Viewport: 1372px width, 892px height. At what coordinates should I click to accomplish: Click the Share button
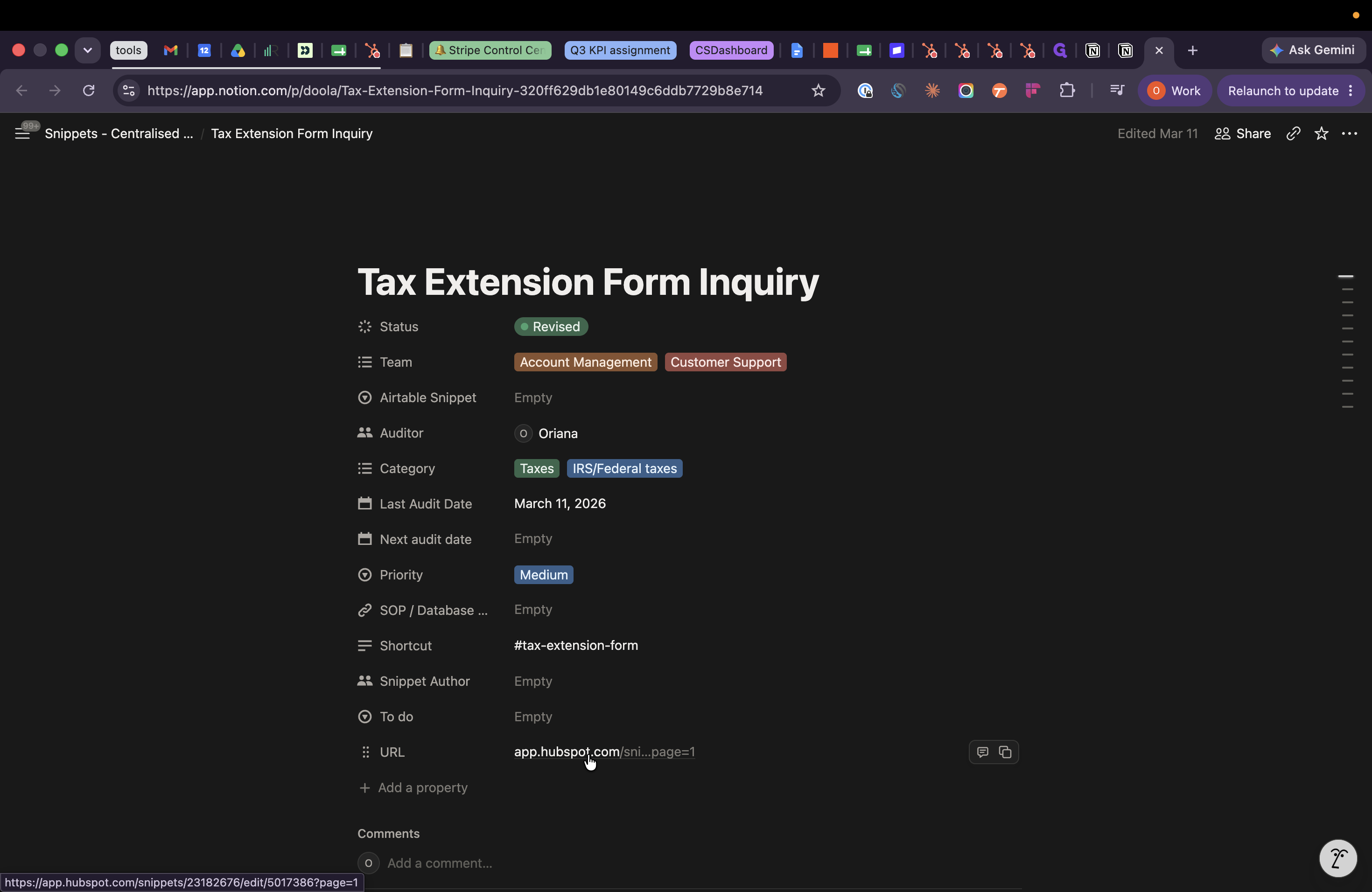click(x=1242, y=134)
